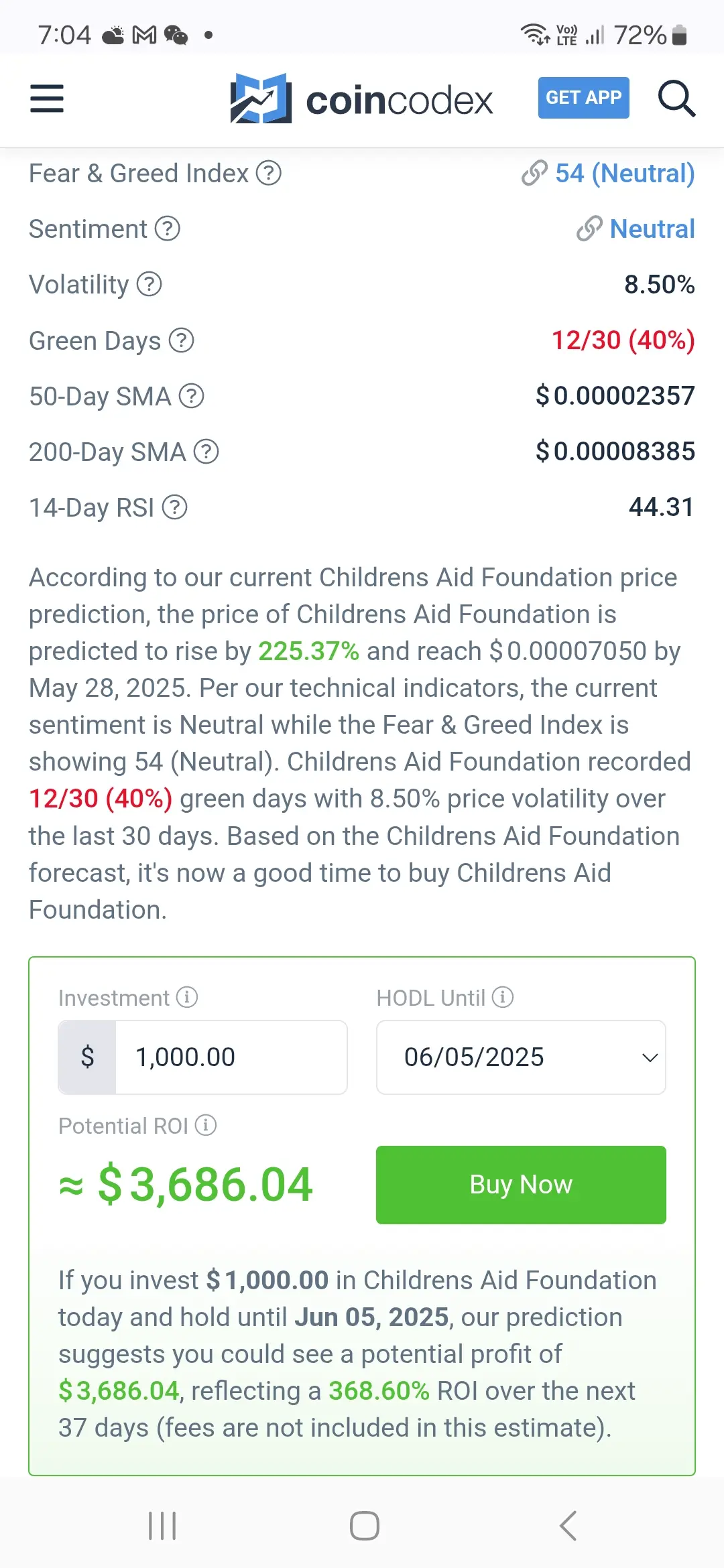Open Investment info icon
The width and height of the screenshot is (724, 1568).
pos(187,997)
